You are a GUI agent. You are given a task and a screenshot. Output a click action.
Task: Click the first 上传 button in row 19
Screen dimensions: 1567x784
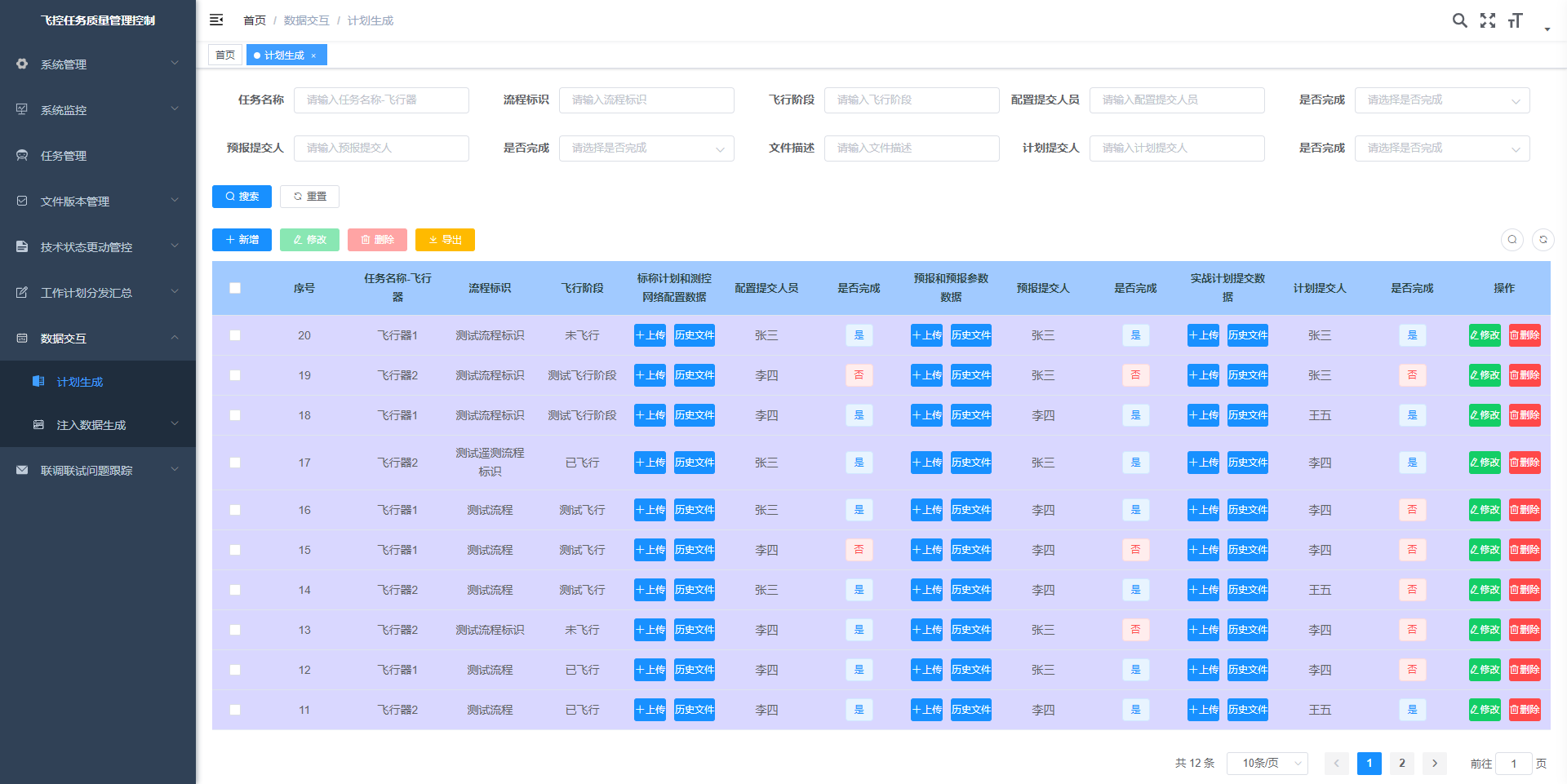tap(650, 375)
